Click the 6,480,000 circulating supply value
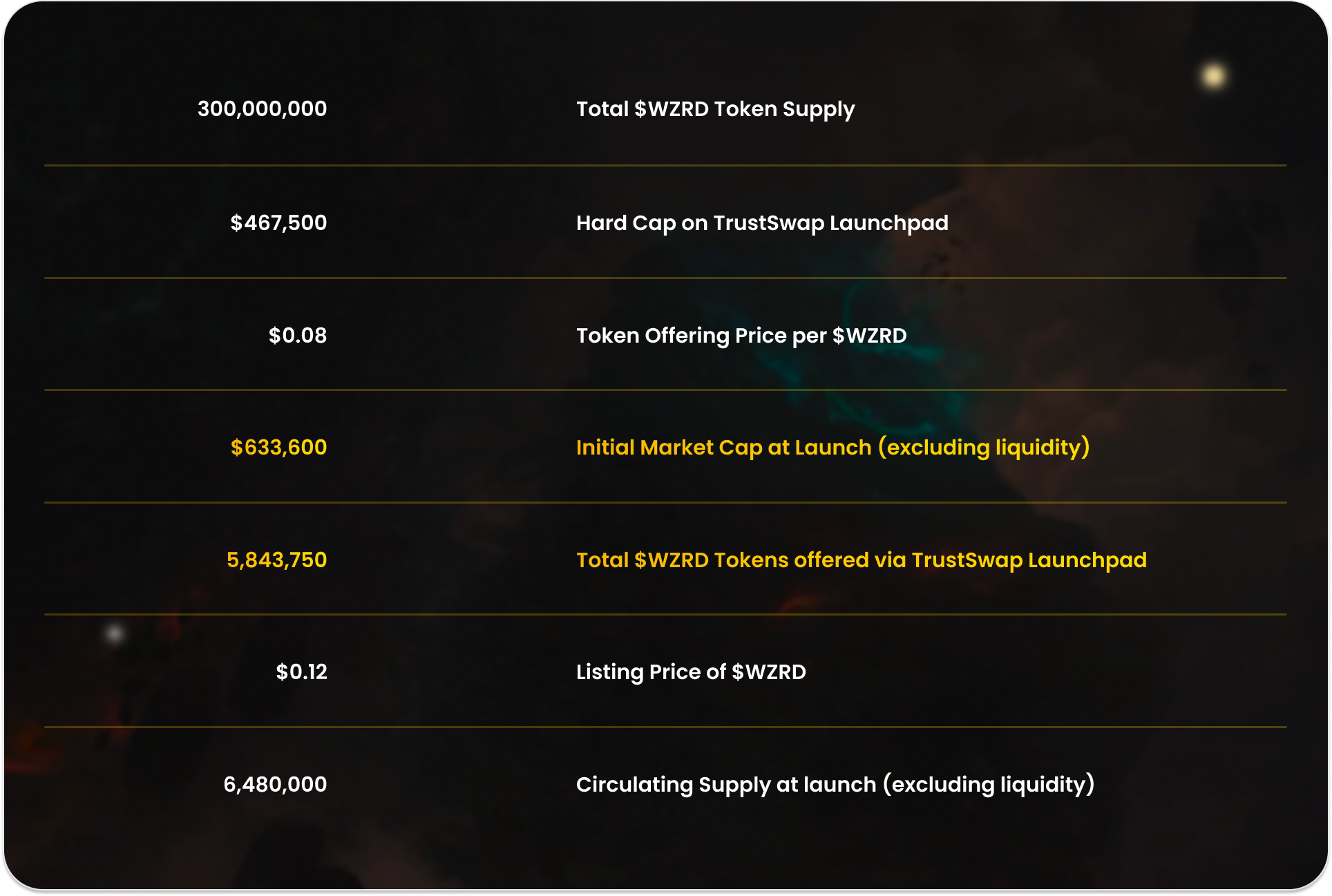 pyautogui.click(x=275, y=784)
